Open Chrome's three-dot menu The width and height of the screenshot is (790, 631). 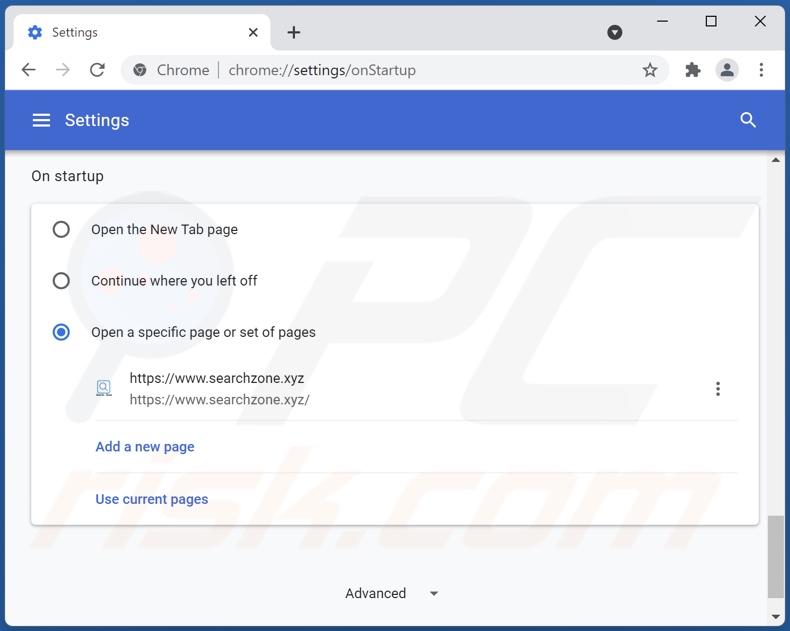(761, 70)
